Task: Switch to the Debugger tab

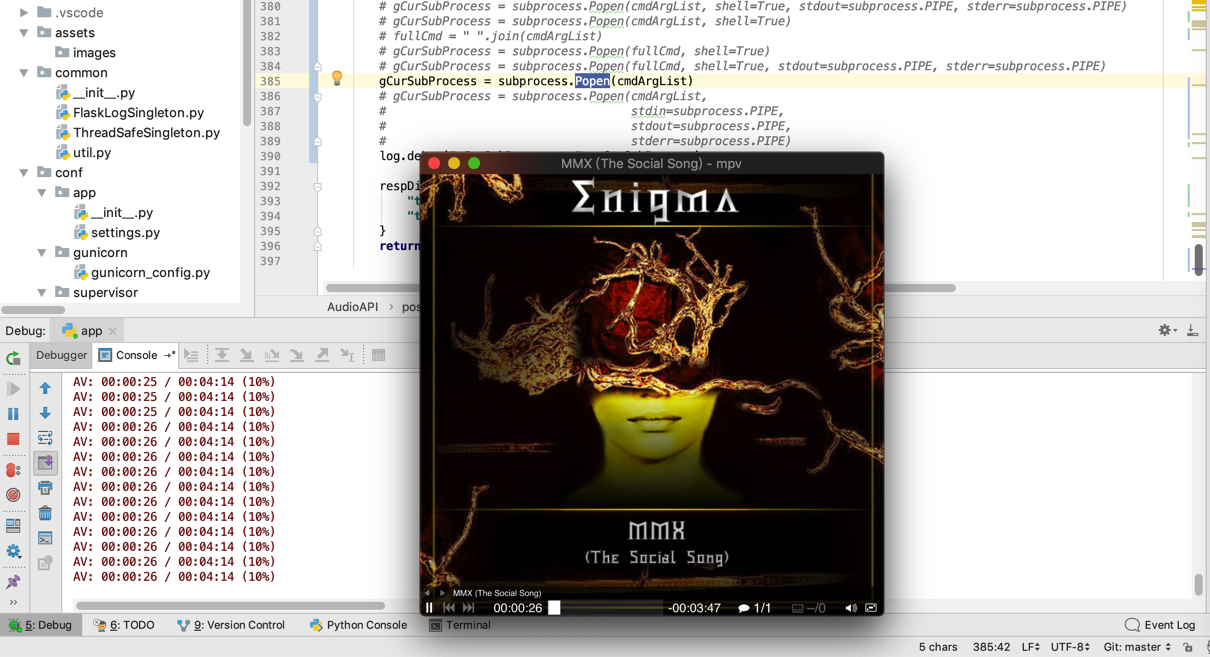Action: (x=62, y=355)
